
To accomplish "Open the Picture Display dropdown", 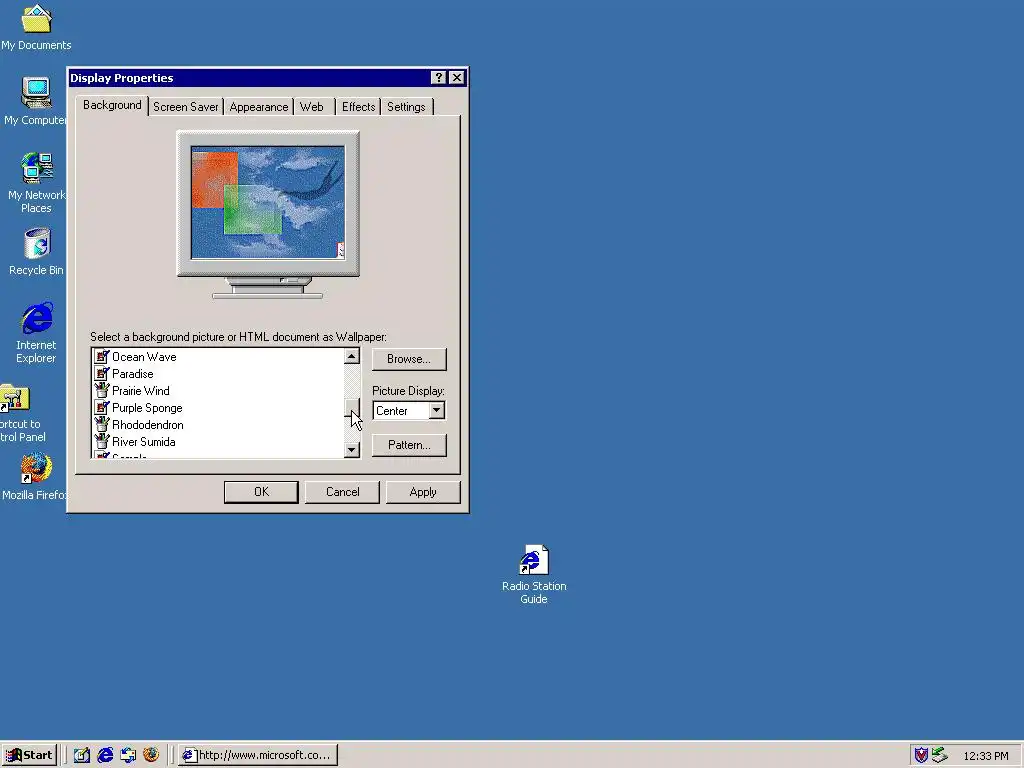I will pos(437,411).
